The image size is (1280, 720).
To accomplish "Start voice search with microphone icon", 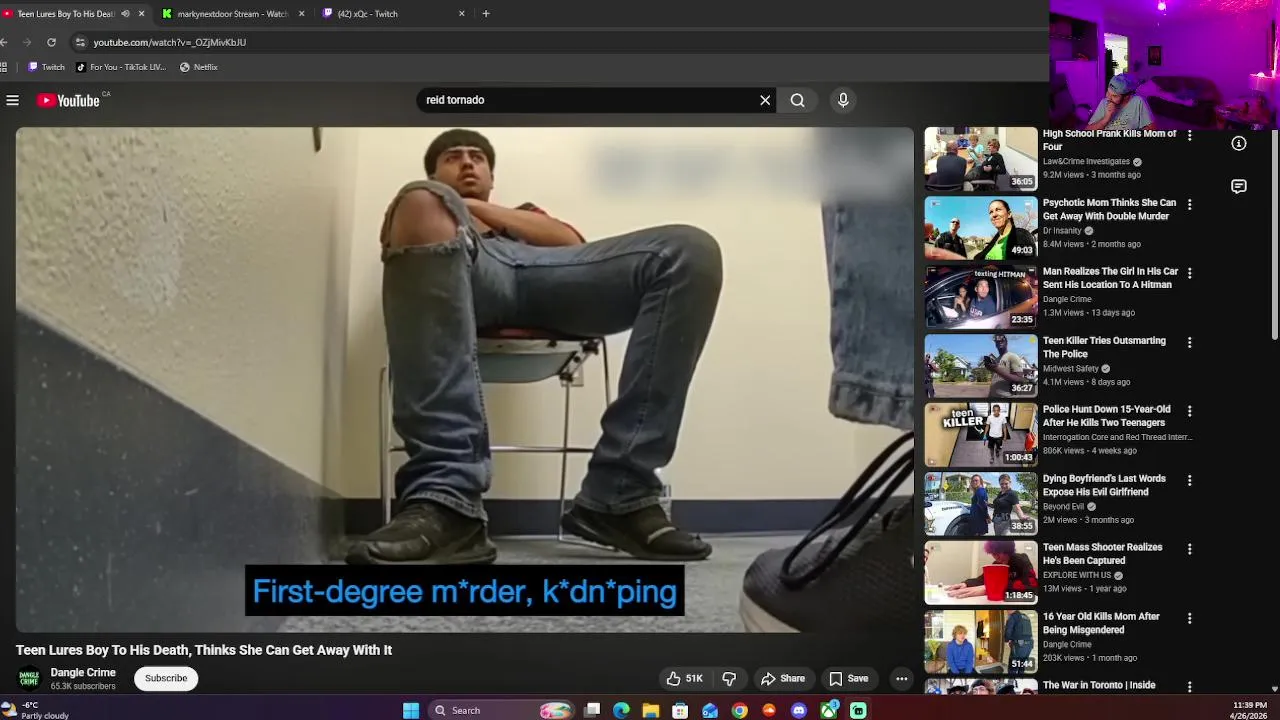I will point(843,100).
